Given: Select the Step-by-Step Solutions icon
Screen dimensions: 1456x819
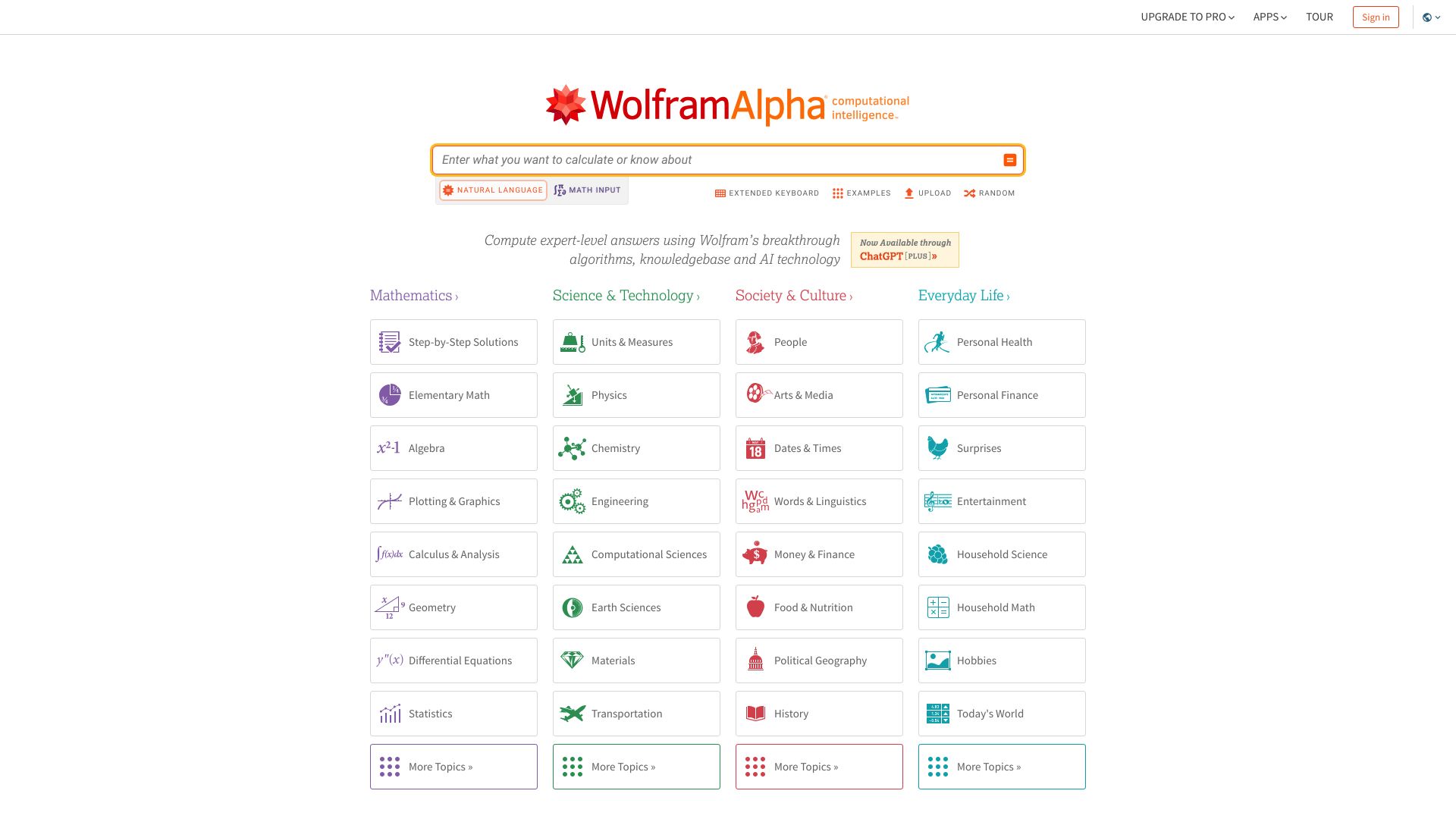Looking at the screenshot, I should point(389,342).
